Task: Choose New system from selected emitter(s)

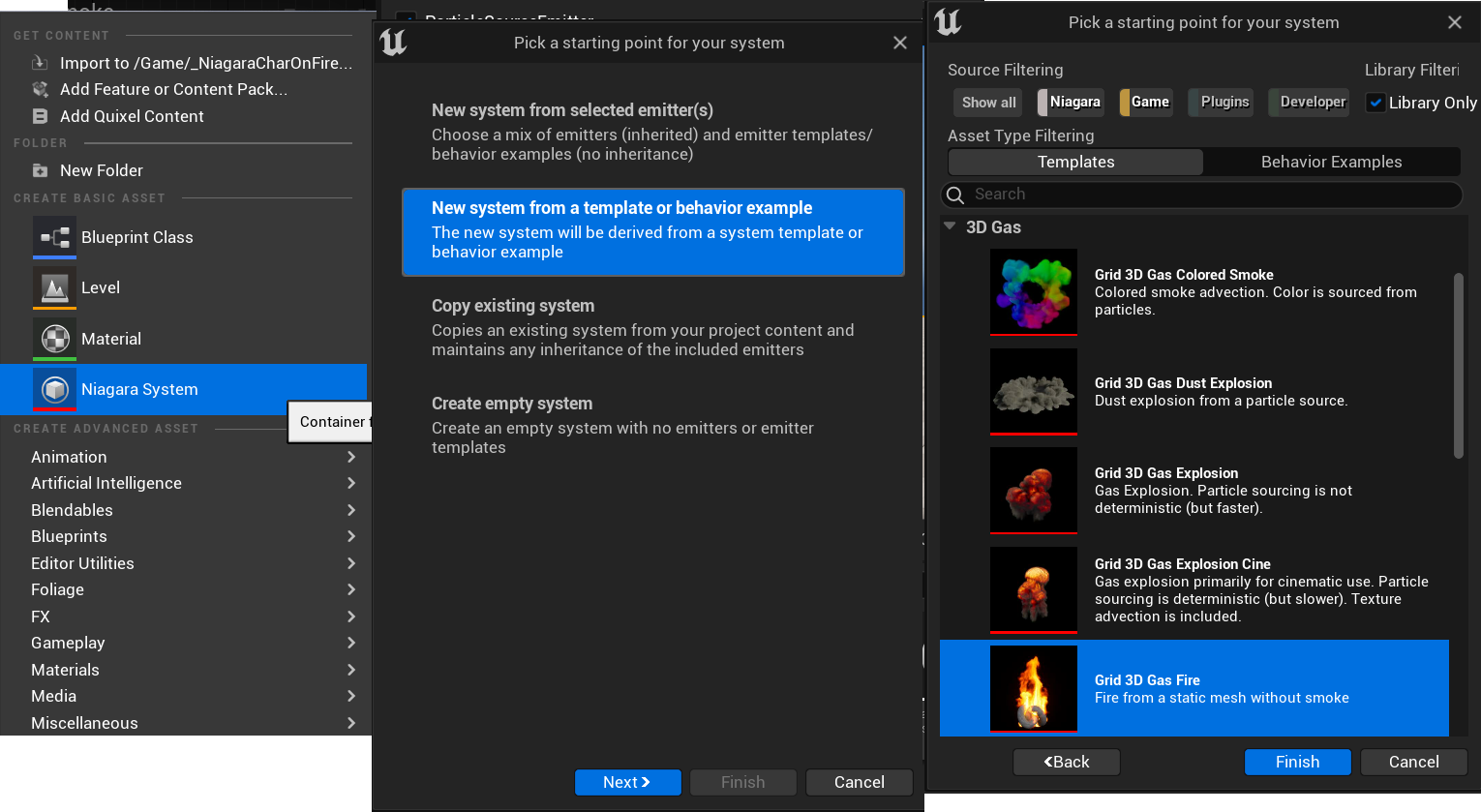Action: (653, 132)
